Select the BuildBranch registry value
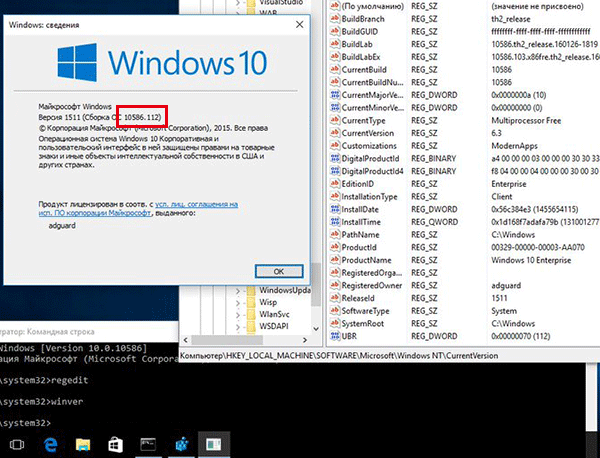 click(363, 19)
